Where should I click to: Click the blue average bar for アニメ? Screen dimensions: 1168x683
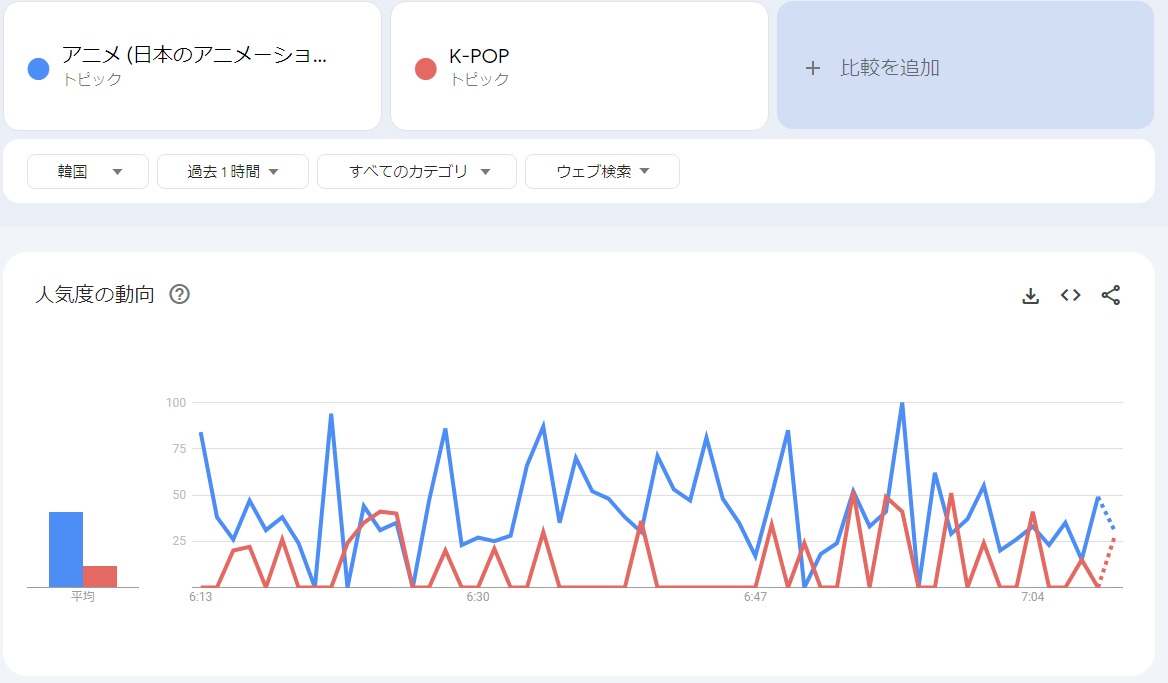click(66, 550)
